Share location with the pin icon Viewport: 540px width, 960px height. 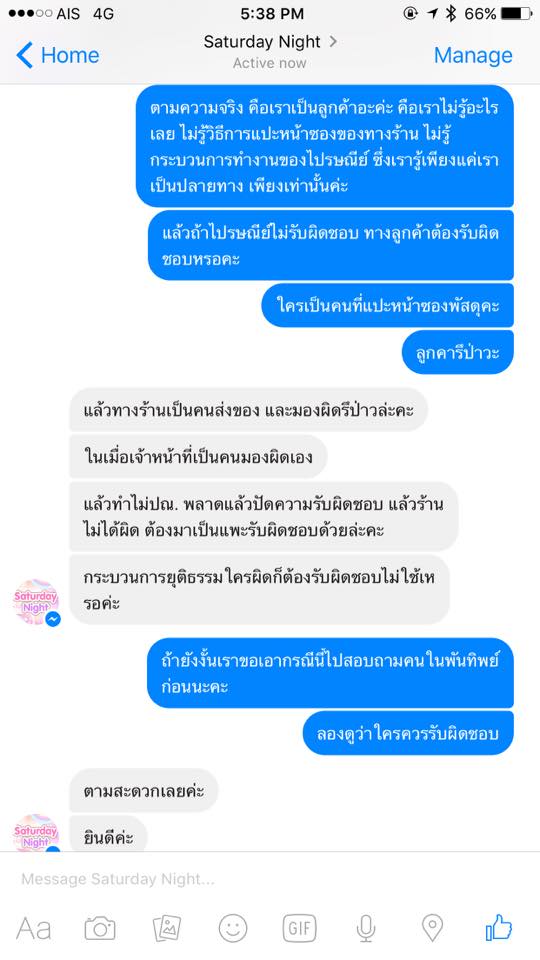point(432,928)
